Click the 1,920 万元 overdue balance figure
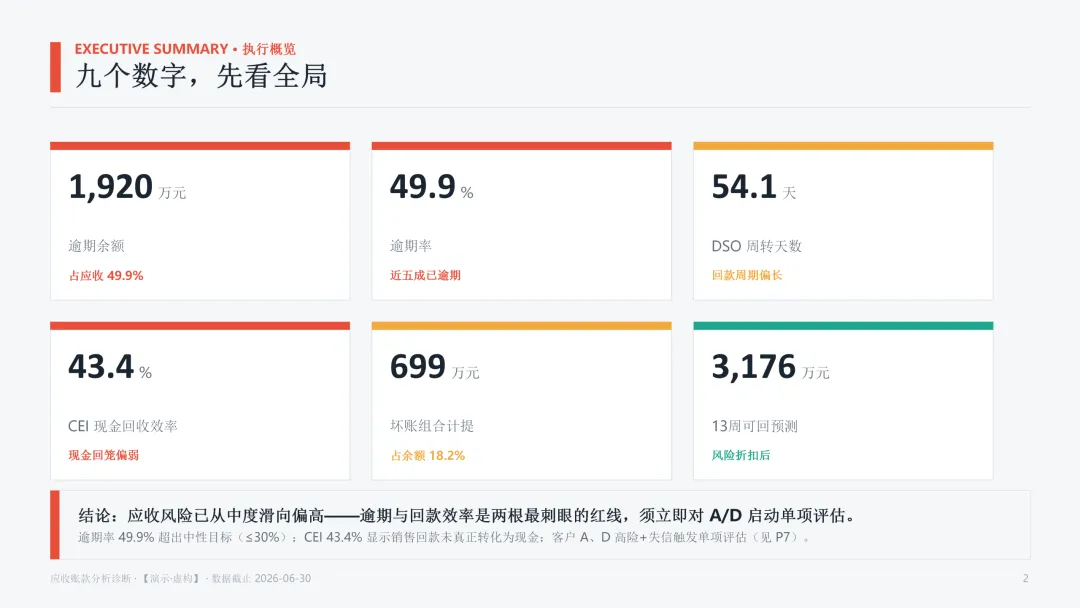1080x608 pixels. [x=127, y=187]
